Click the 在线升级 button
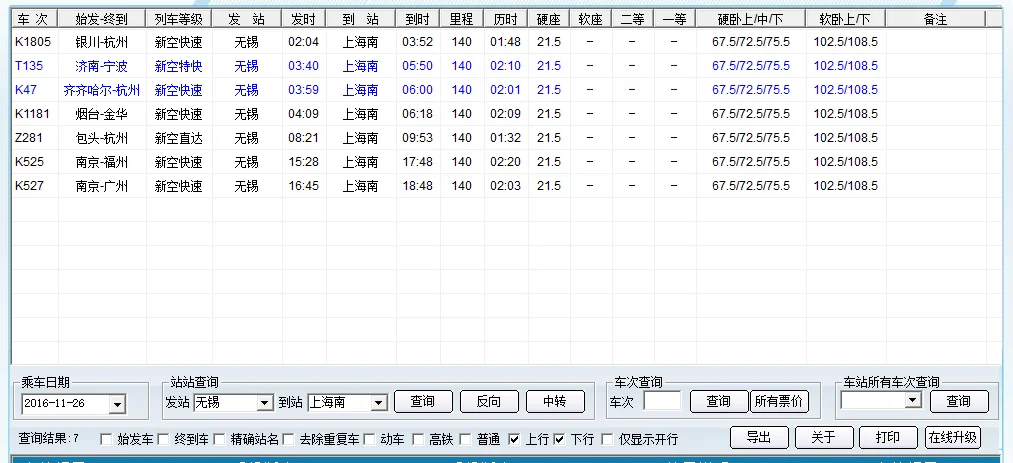This screenshot has width=1013, height=463. (x=953, y=437)
